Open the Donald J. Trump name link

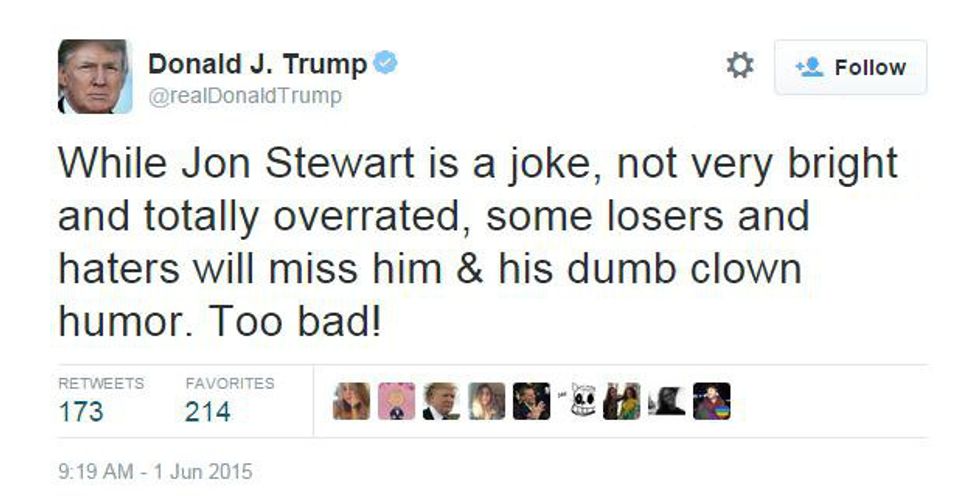pos(258,64)
